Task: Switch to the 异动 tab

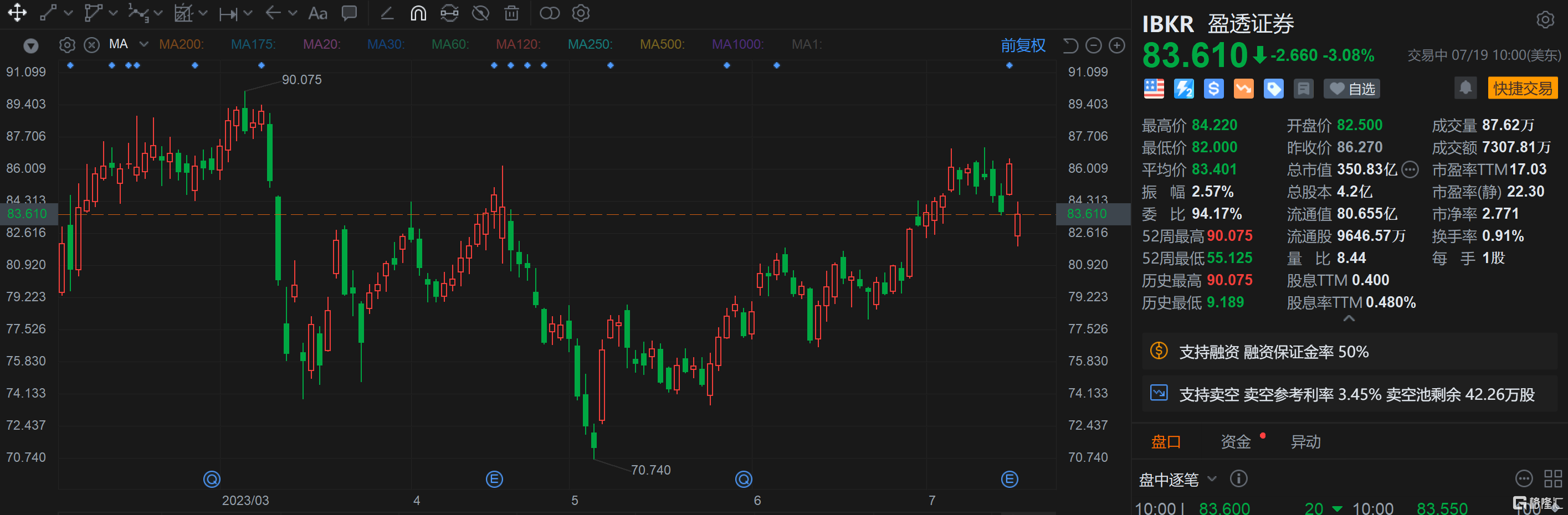Action: tap(1305, 442)
